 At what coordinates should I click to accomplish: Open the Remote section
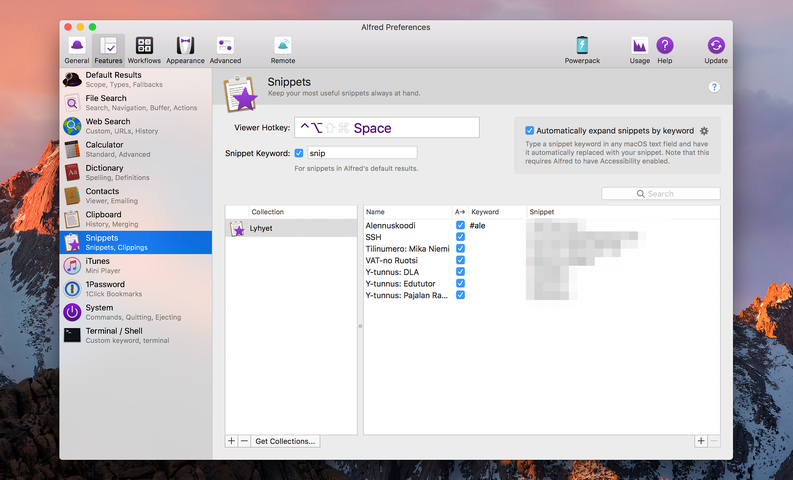tap(283, 50)
